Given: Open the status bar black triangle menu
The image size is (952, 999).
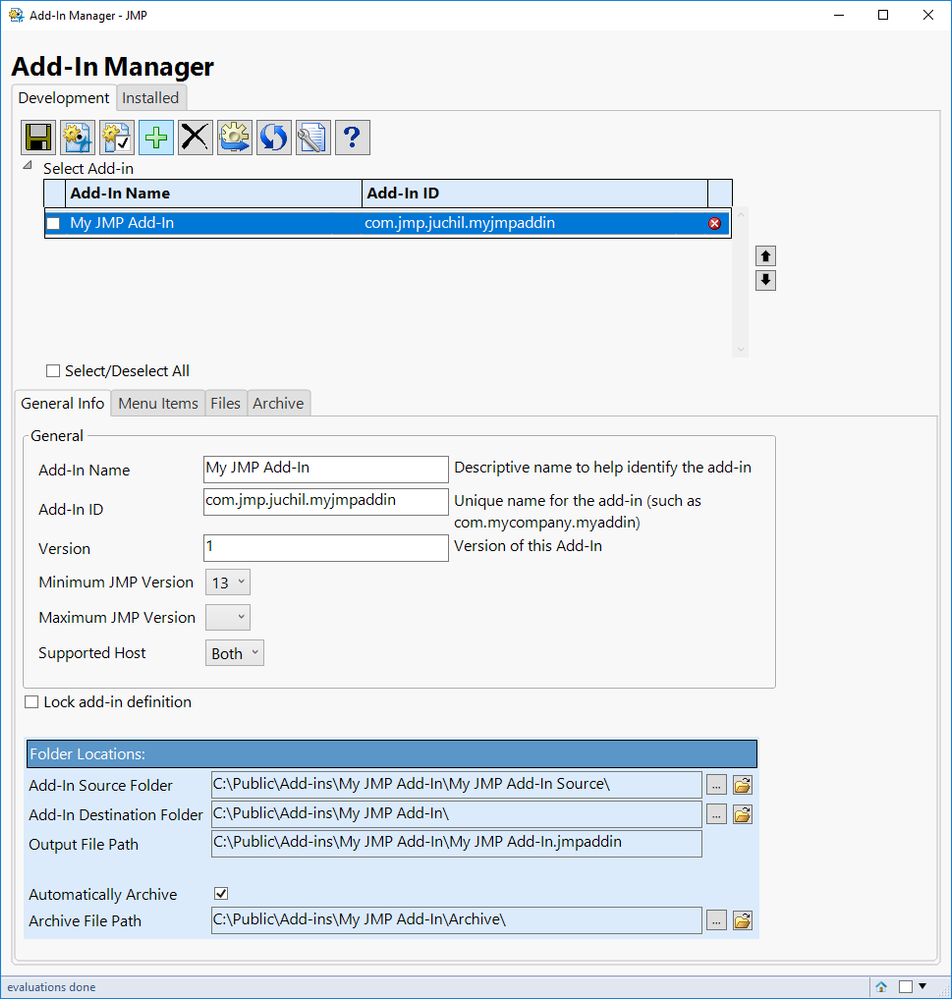Looking at the screenshot, I should pos(923,986).
